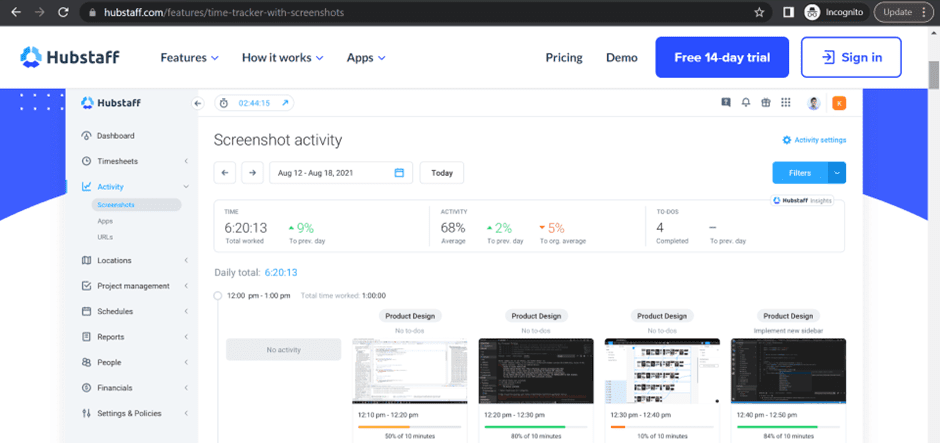Image resolution: width=940 pixels, height=443 pixels.
Task: Open Dashboard in the sidebar
Action: [x=116, y=136]
